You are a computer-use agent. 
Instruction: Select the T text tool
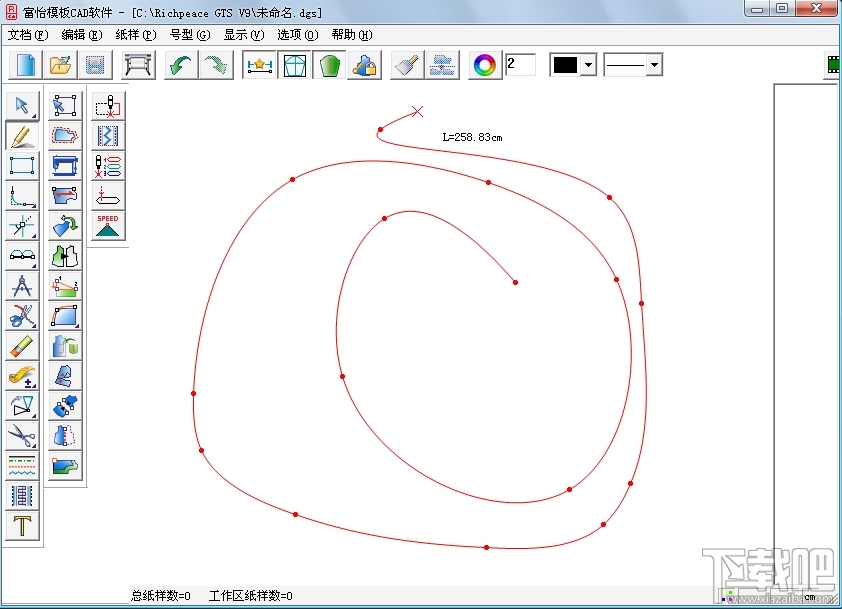pyautogui.click(x=22, y=526)
